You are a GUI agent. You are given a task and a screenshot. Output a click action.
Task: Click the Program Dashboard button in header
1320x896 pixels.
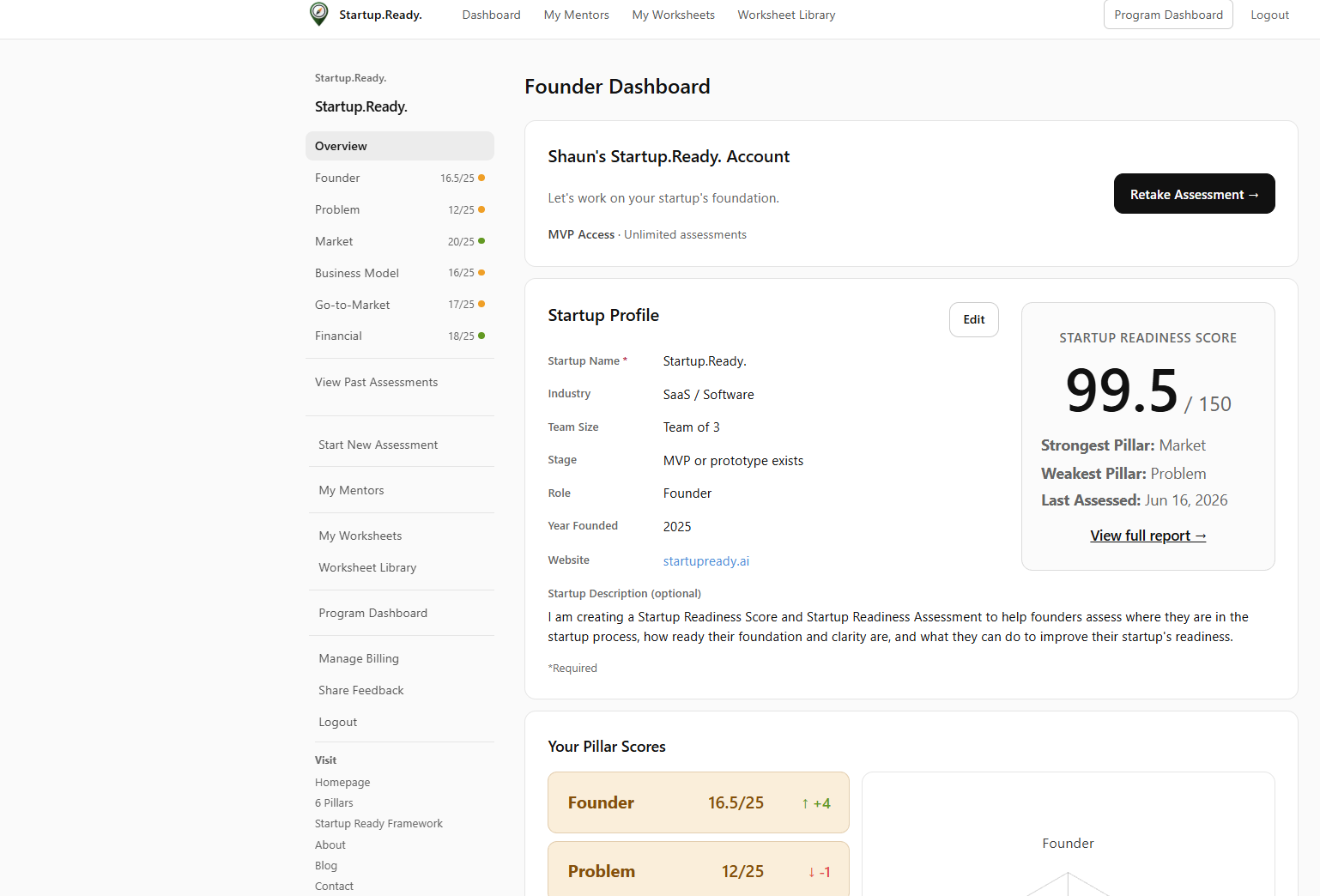click(x=1168, y=15)
